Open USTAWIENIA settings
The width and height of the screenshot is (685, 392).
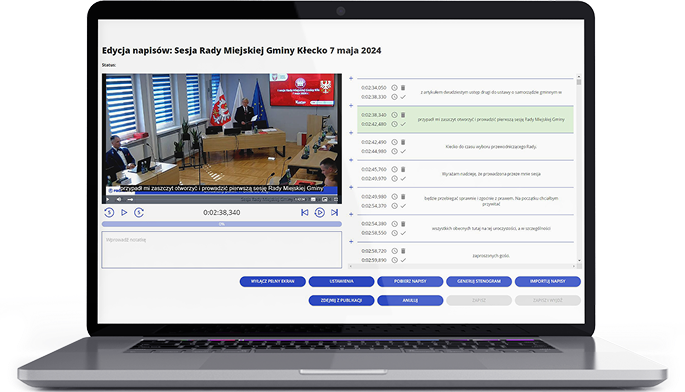[341, 281]
